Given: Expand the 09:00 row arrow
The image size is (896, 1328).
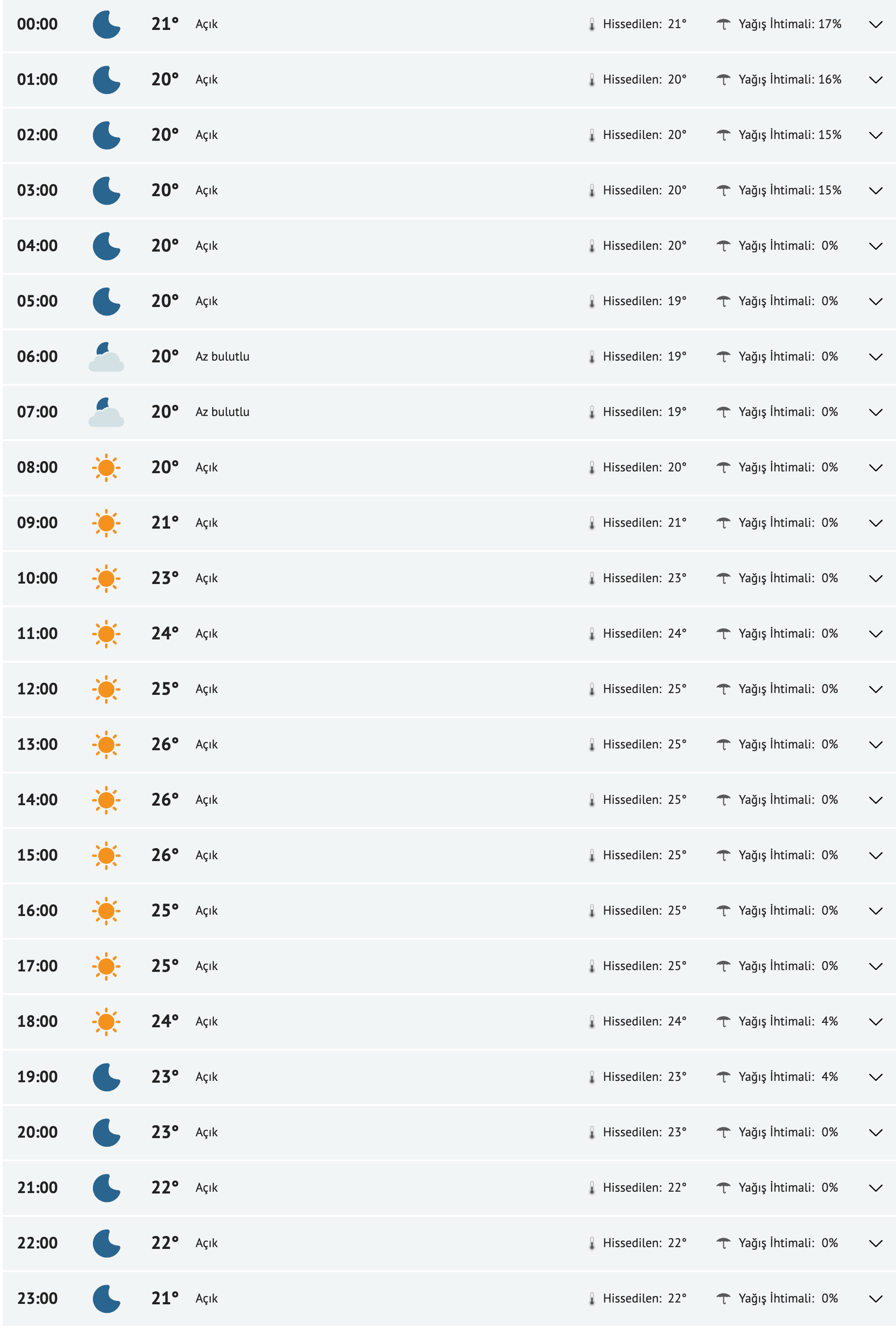Looking at the screenshot, I should pos(875,523).
